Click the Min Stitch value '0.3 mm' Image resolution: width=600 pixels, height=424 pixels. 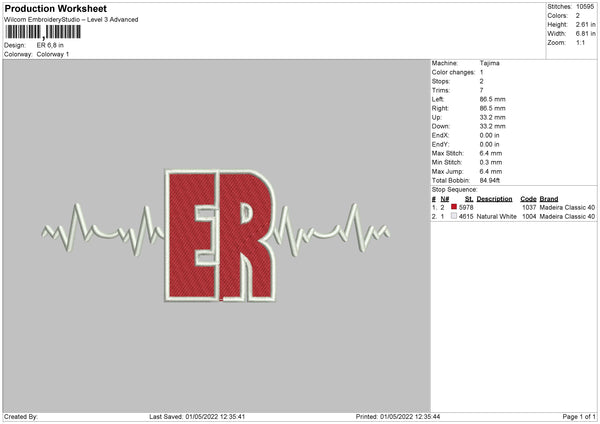click(491, 162)
